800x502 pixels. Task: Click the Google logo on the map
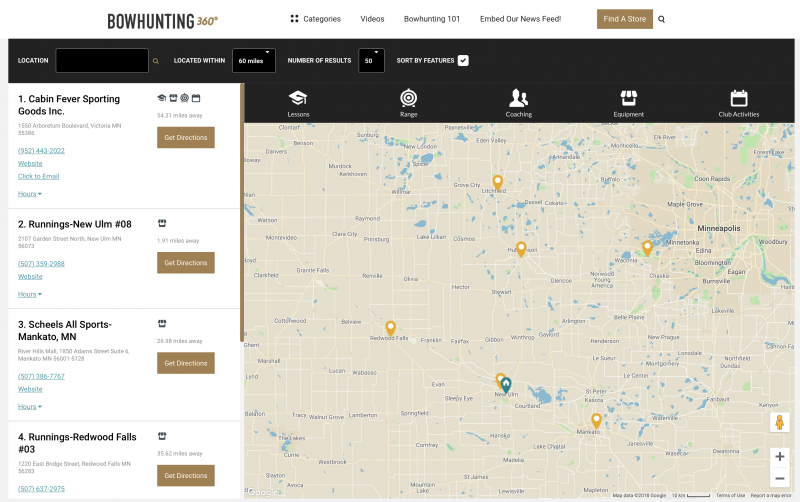[263, 492]
